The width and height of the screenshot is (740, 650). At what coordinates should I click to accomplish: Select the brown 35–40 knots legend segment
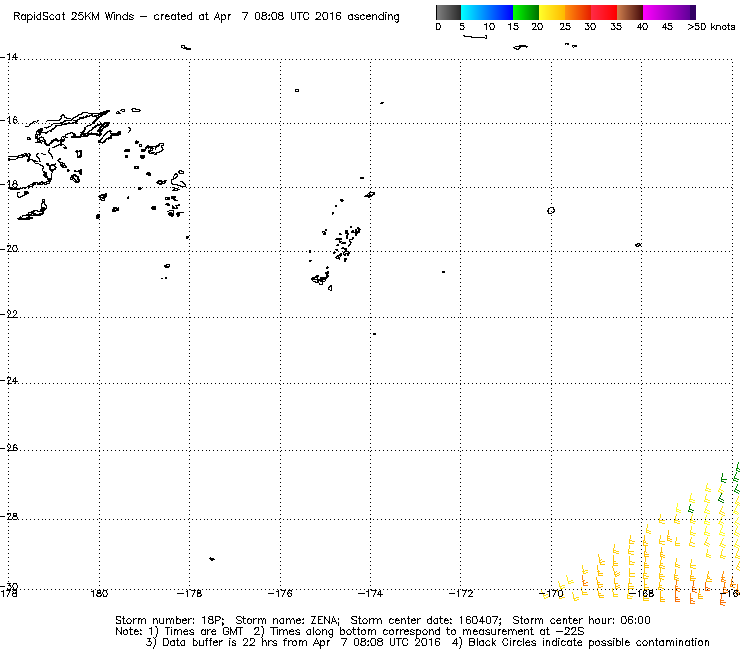pyautogui.click(x=630, y=12)
